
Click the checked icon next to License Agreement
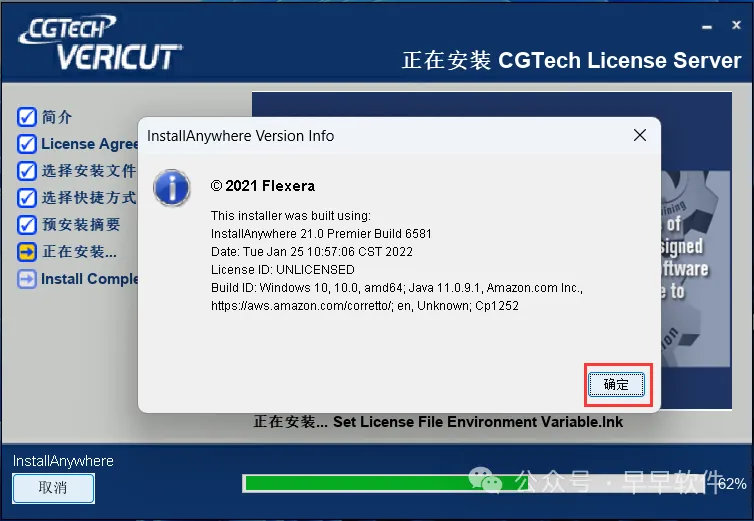click(26, 144)
